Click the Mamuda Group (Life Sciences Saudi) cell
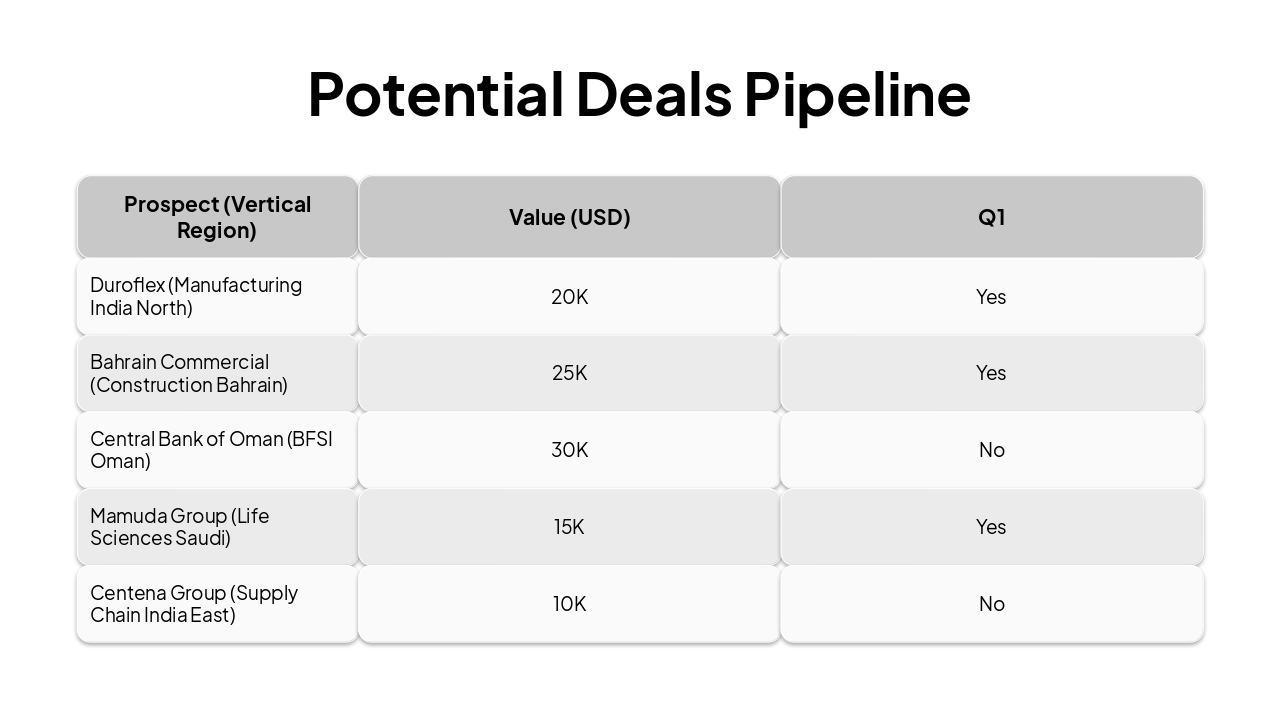The width and height of the screenshot is (1280, 720). point(217,527)
